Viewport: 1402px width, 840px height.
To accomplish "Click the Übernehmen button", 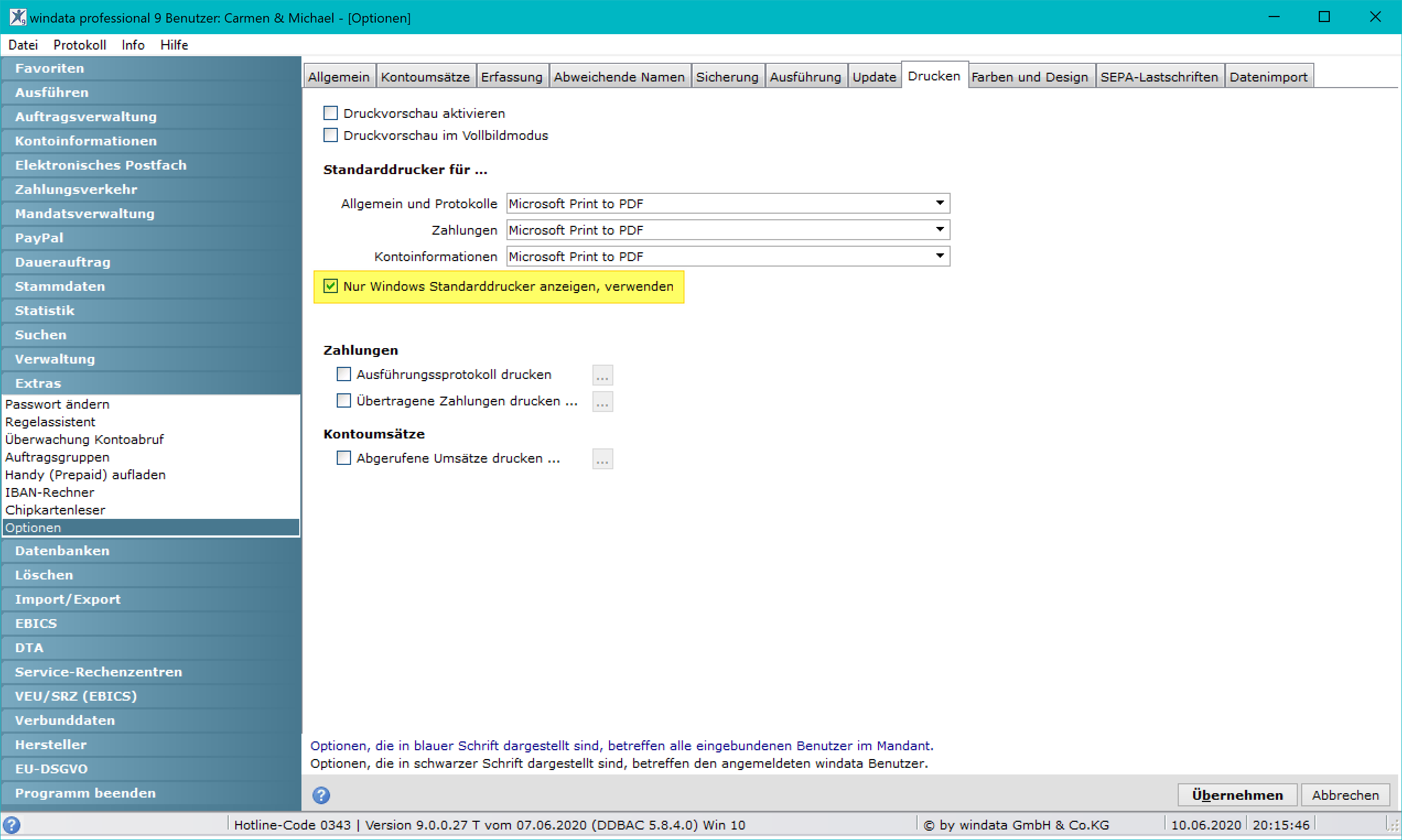I will click(x=1237, y=795).
